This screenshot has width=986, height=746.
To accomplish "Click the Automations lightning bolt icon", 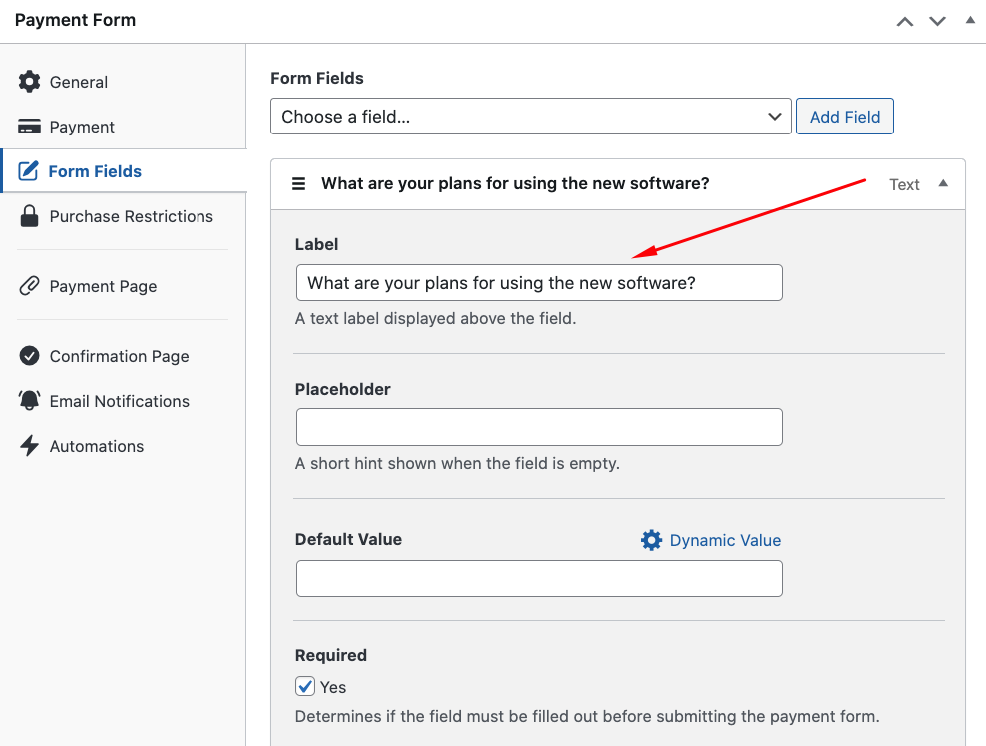I will tap(30, 446).
